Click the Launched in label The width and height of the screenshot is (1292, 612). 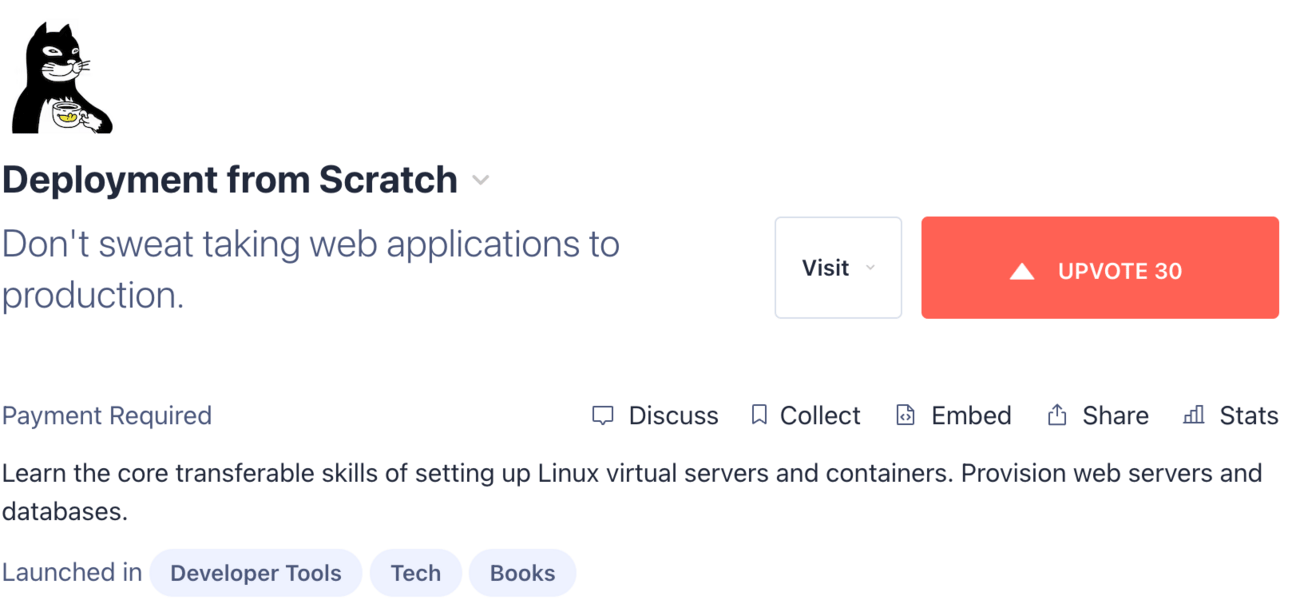72,572
